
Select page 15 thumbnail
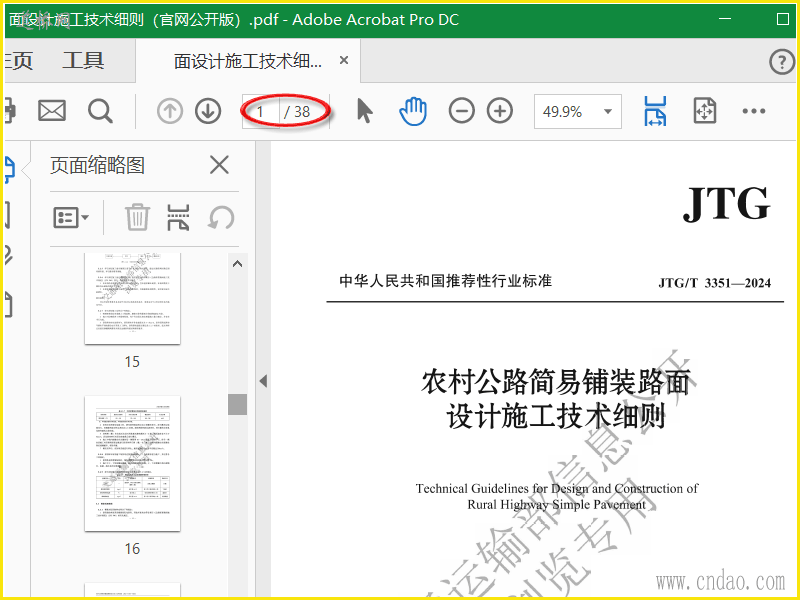click(x=132, y=298)
